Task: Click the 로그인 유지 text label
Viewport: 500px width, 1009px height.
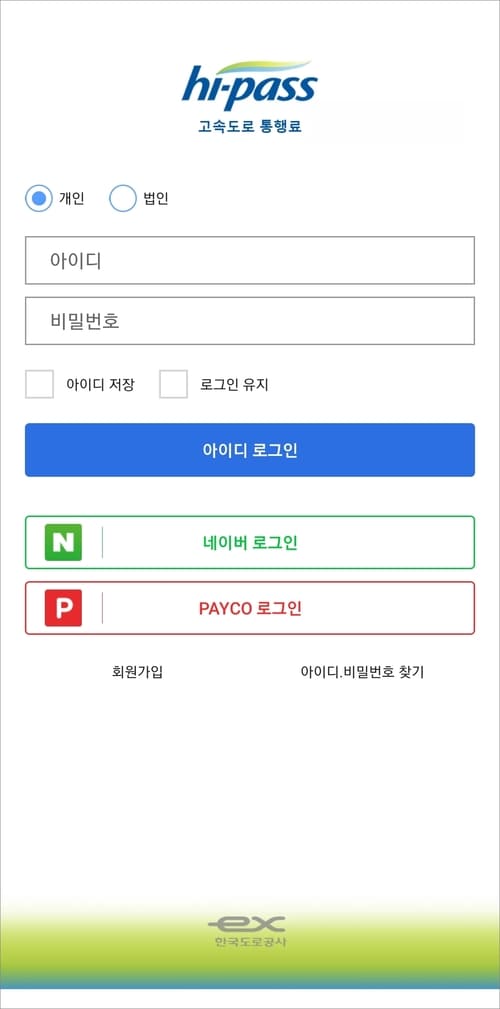Action: [x=234, y=385]
